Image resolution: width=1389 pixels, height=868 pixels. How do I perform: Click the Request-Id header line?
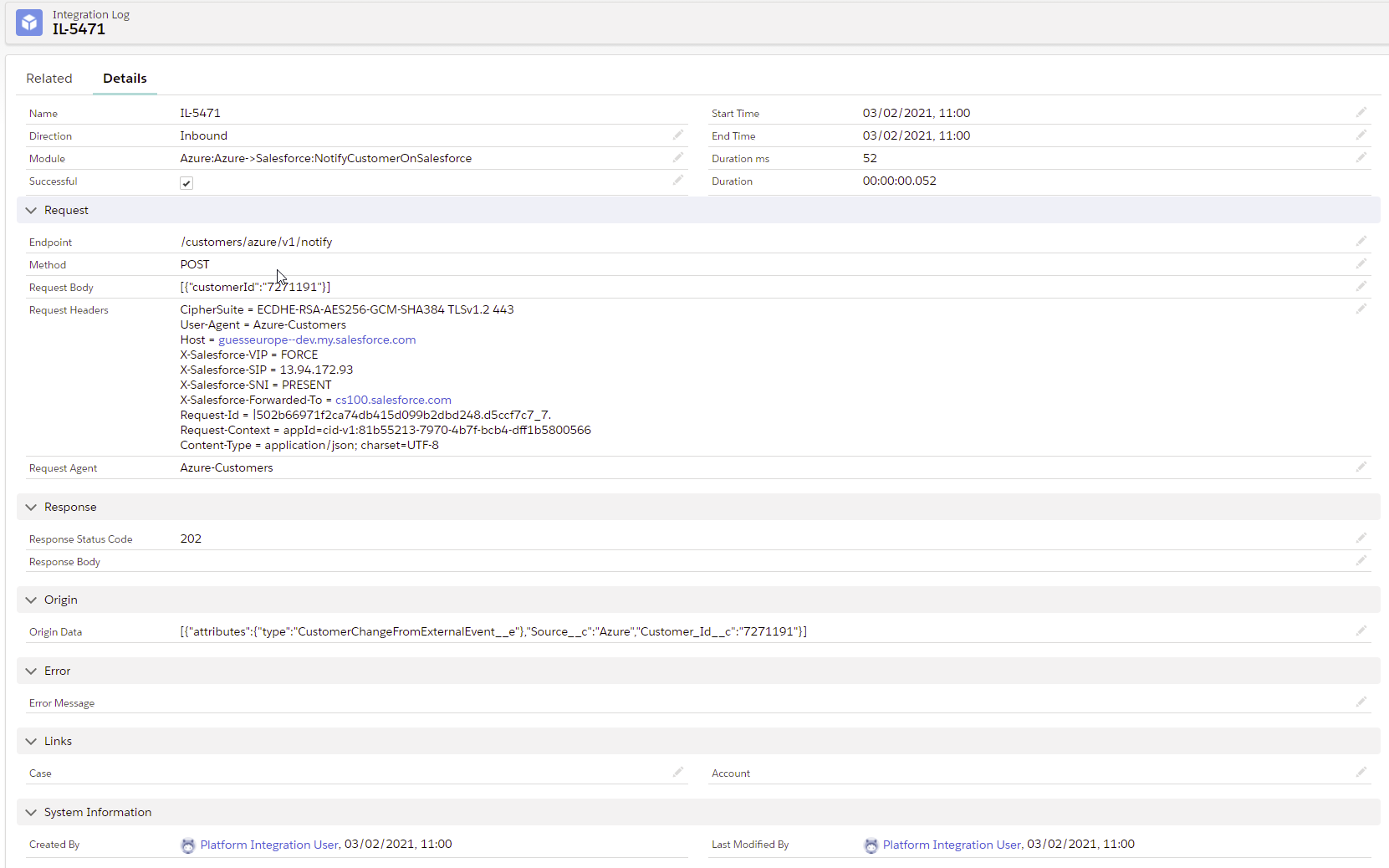[x=366, y=415]
